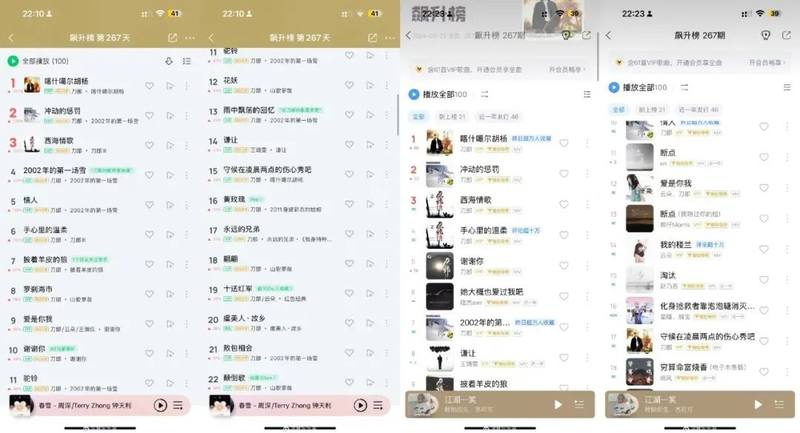Open the three-dot menu for 十送红军

coord(387,293)
